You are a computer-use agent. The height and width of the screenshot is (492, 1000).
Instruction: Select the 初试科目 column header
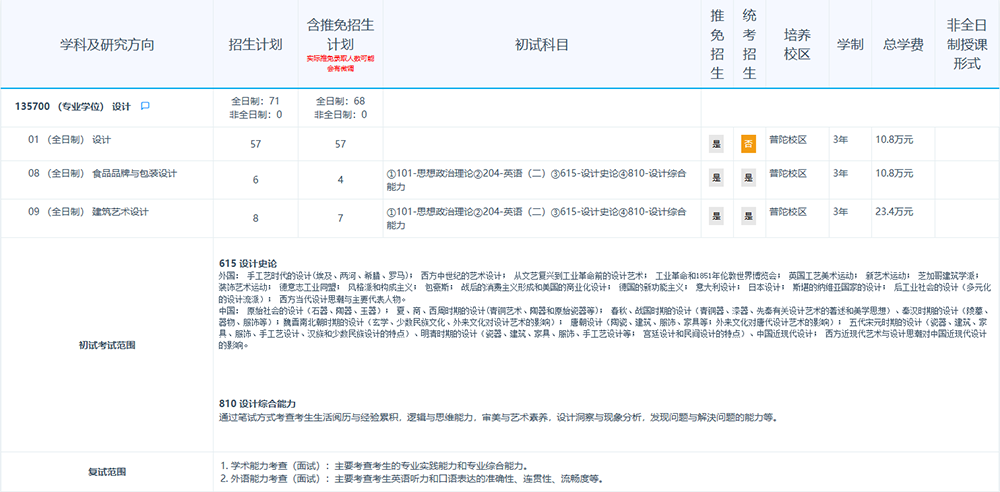click(542, 45)
